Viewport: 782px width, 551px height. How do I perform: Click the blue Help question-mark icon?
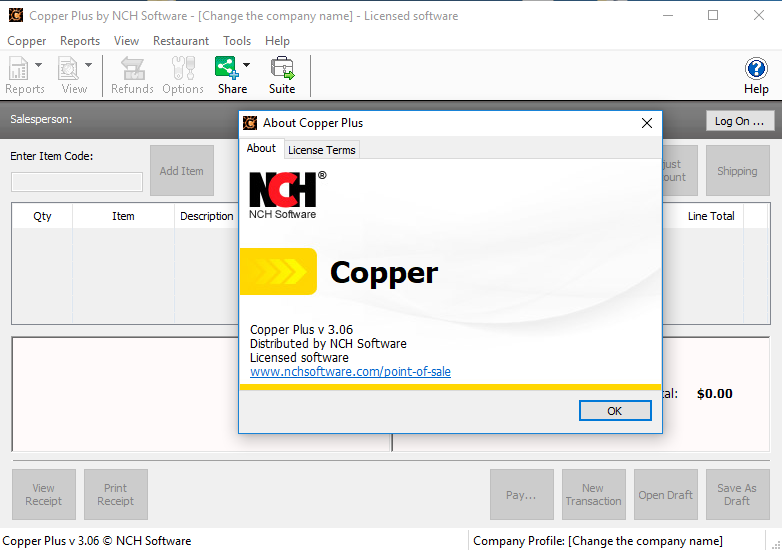pyautogui.click(x=756, y=69)
